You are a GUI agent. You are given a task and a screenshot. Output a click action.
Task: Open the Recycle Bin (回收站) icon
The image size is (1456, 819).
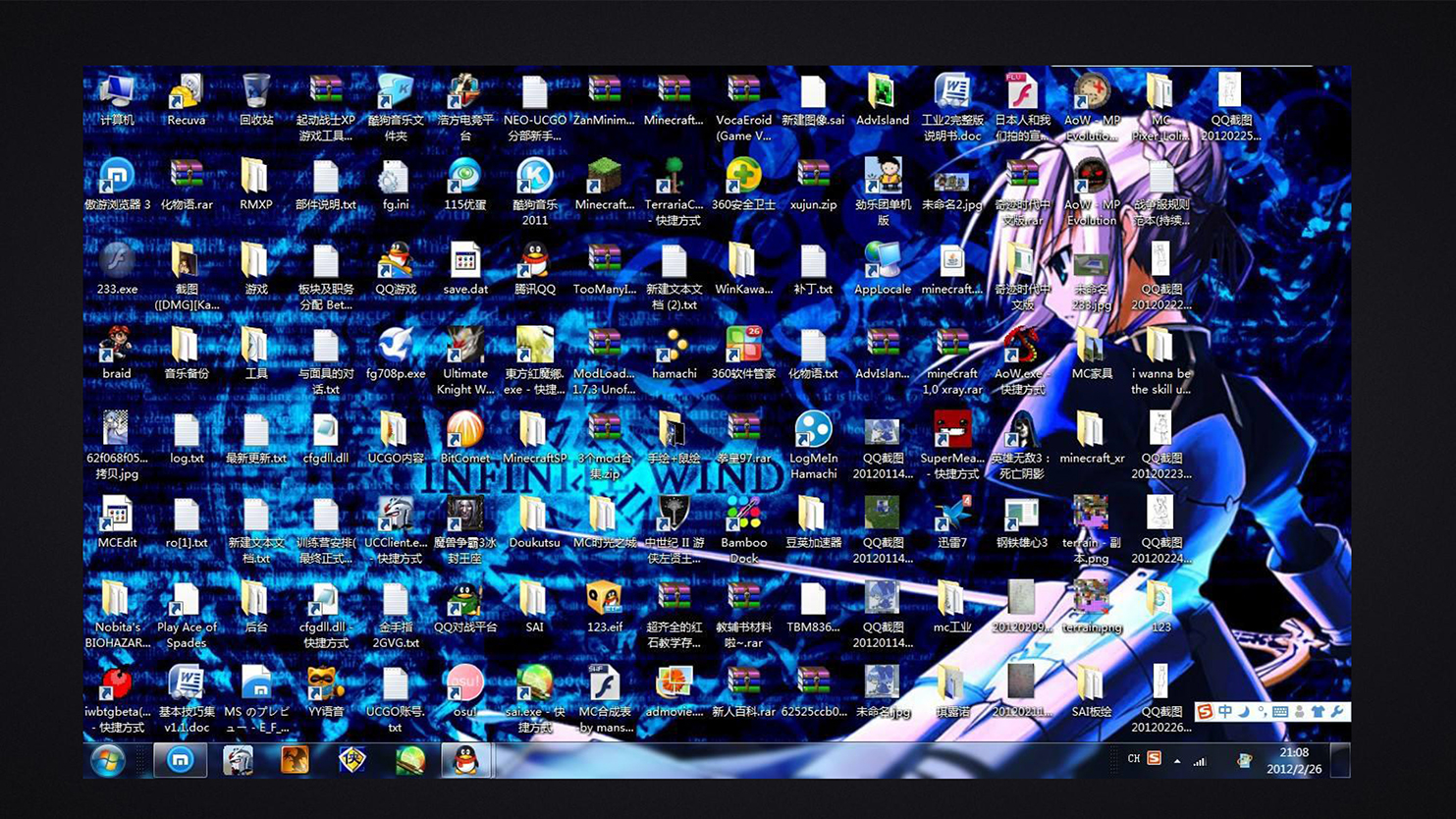click(256, 100)
